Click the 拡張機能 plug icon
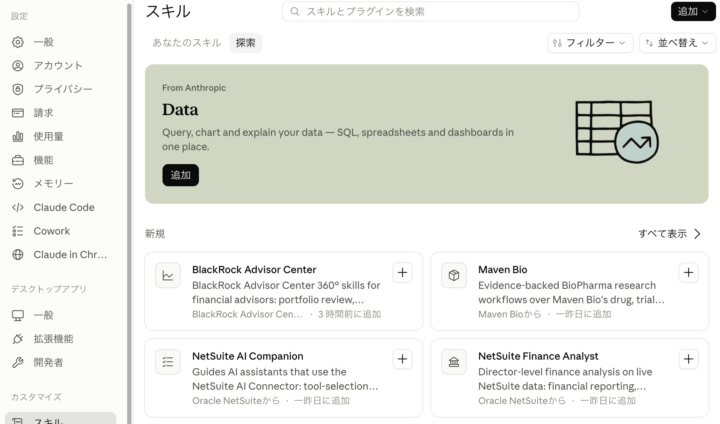The height and width of the screenshot is (424, 720). tap(18, 339)
